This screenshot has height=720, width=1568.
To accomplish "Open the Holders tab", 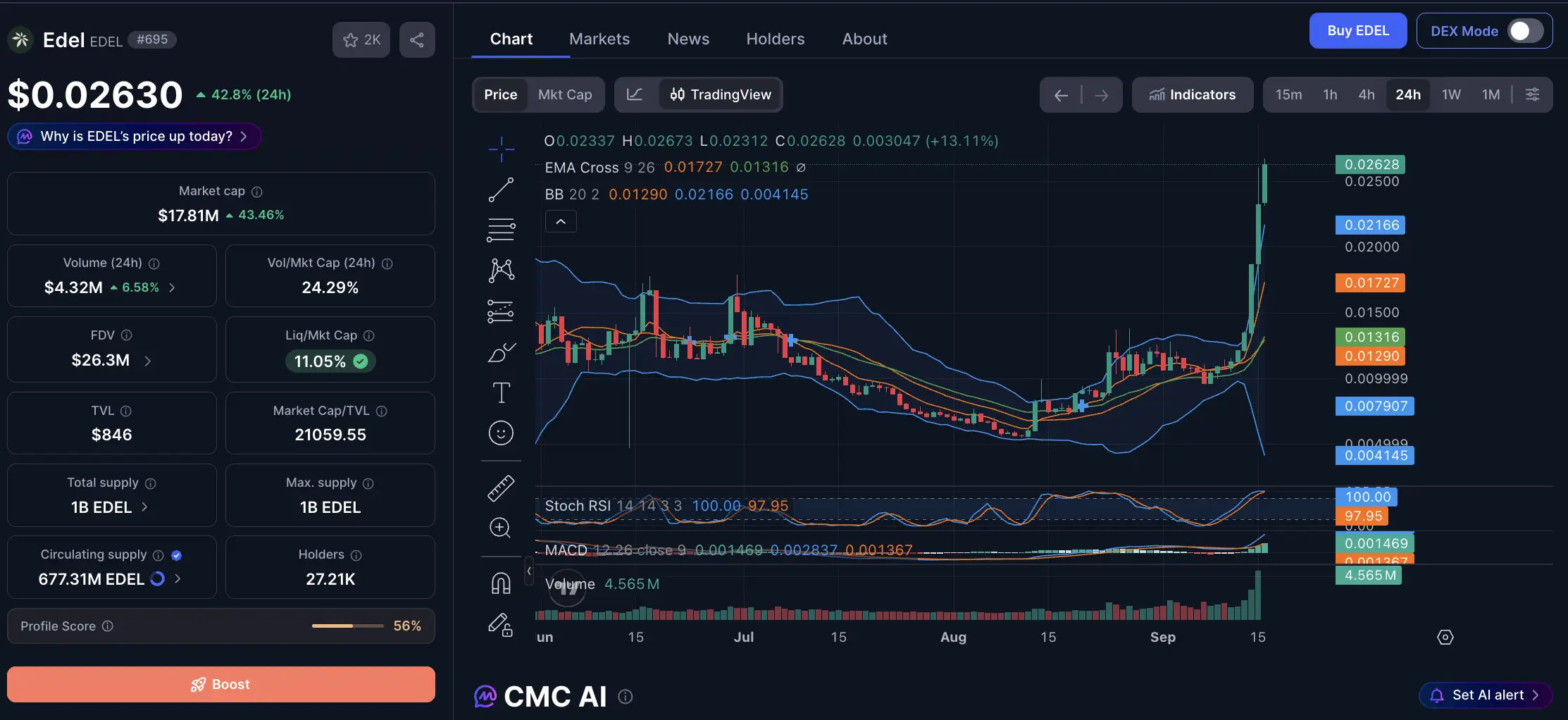I will 776,39.
